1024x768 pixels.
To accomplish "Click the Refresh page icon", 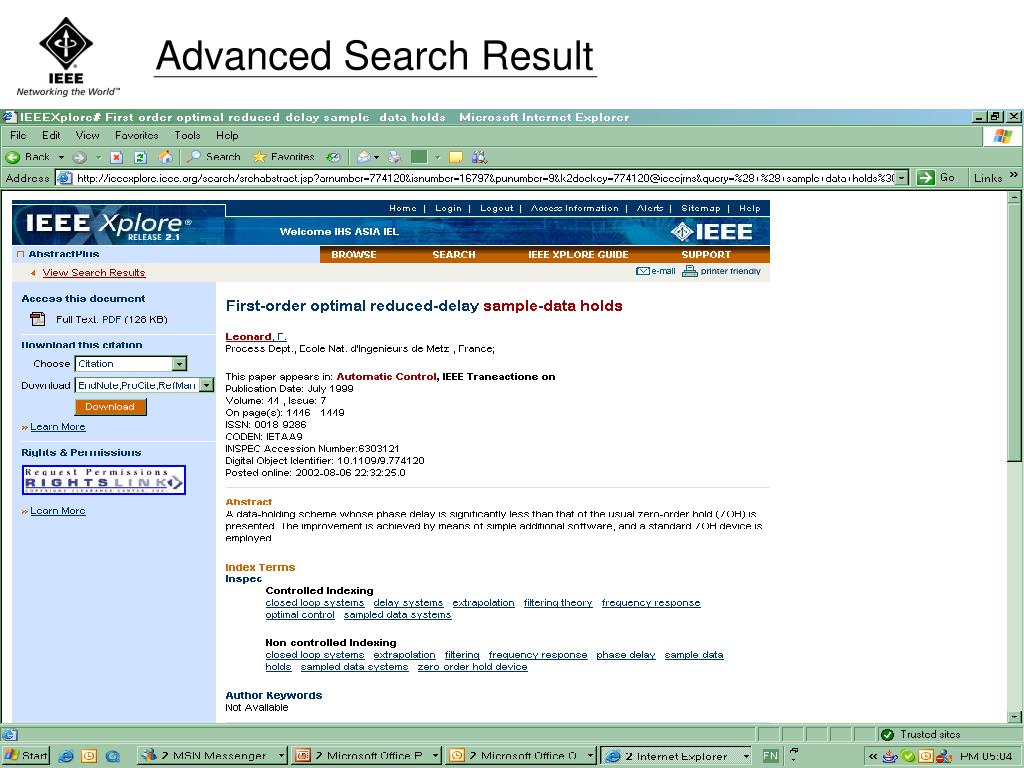I will [x=140, y=157].
